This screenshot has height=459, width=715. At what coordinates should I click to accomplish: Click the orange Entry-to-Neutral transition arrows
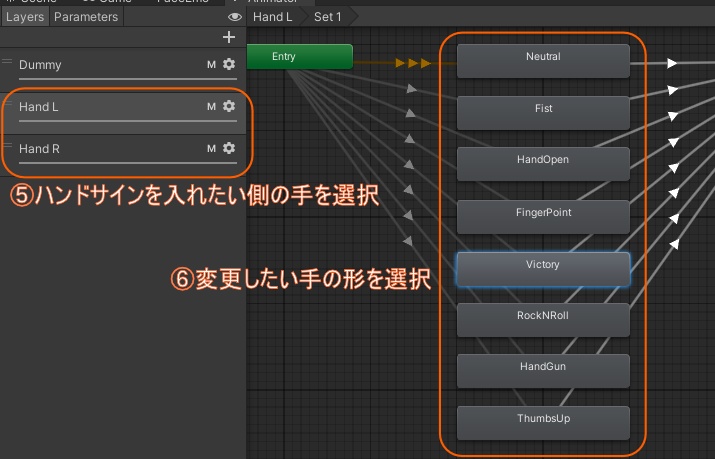coord(413,63)
